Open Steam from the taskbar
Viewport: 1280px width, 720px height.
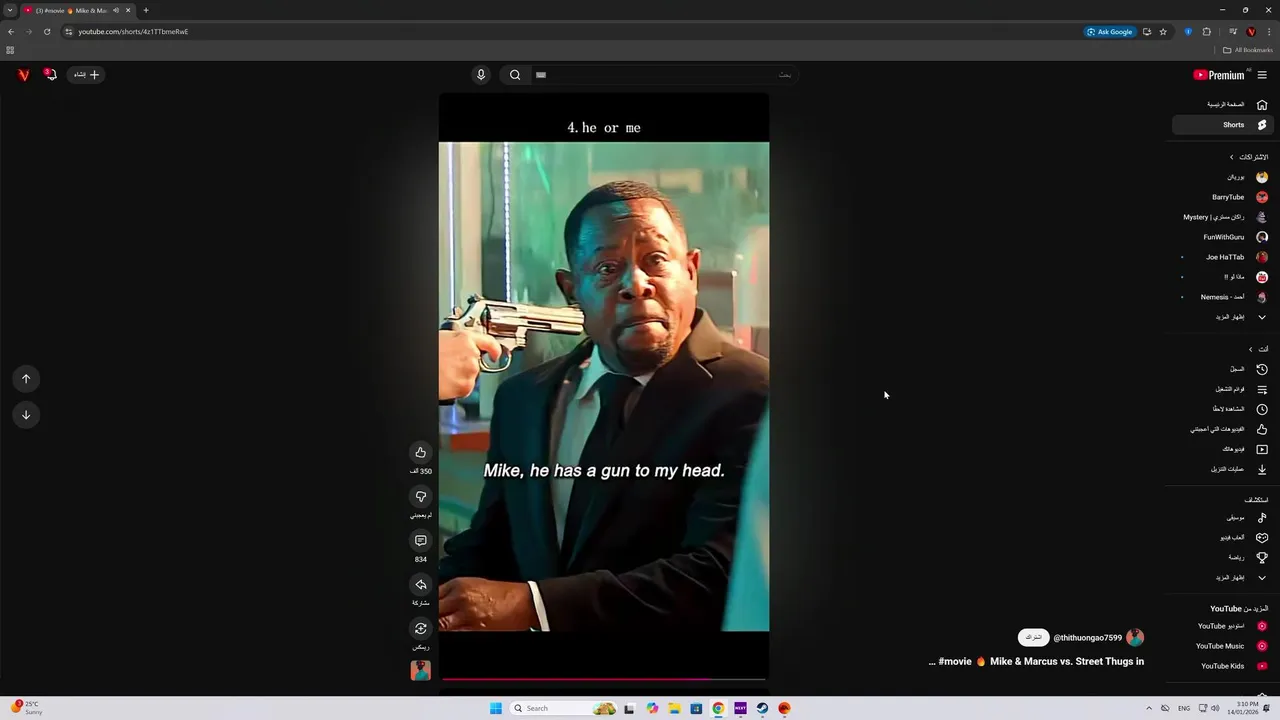(762, 708)
